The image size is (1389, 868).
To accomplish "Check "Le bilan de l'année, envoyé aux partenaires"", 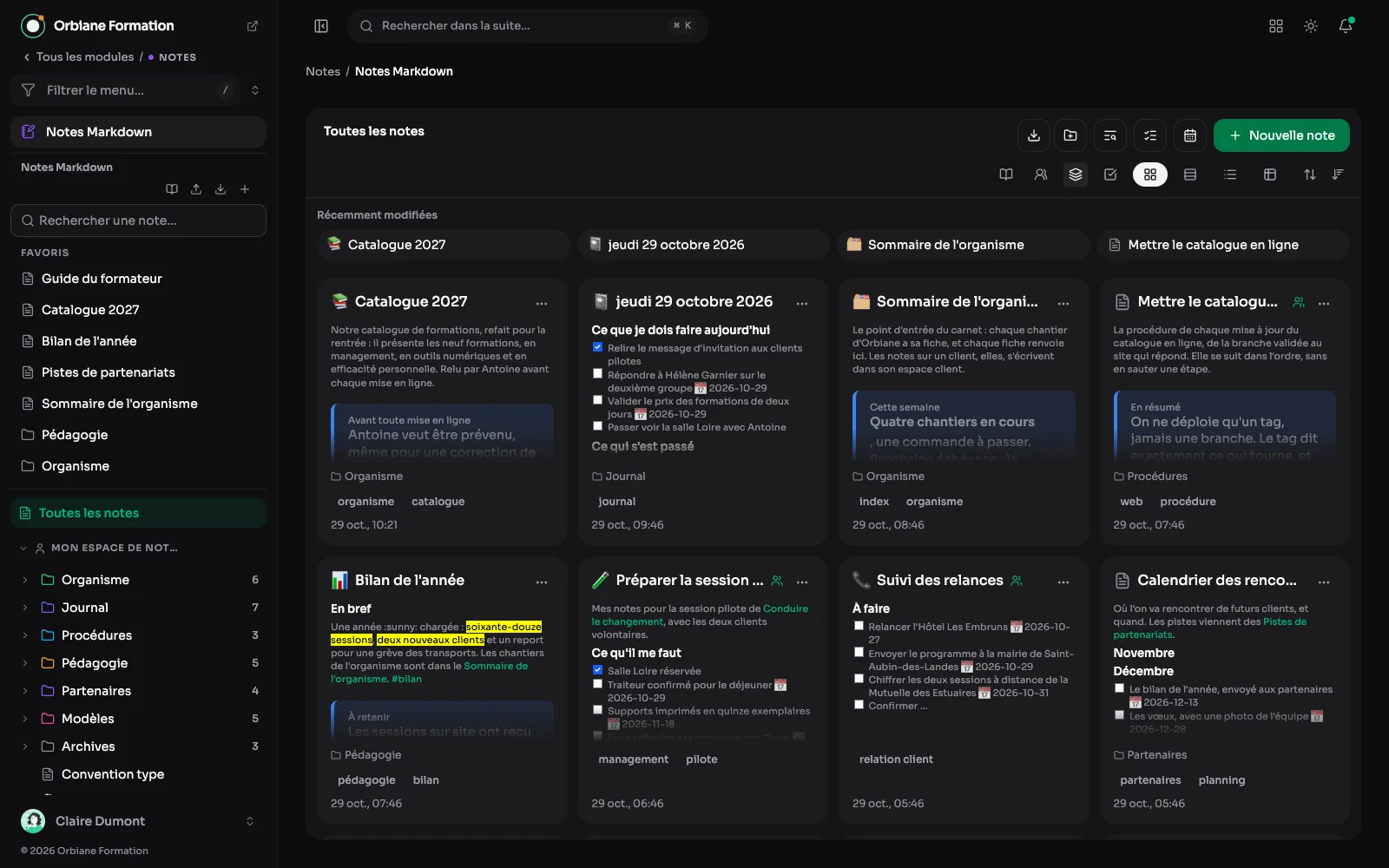I will [x=1119, y=688].
